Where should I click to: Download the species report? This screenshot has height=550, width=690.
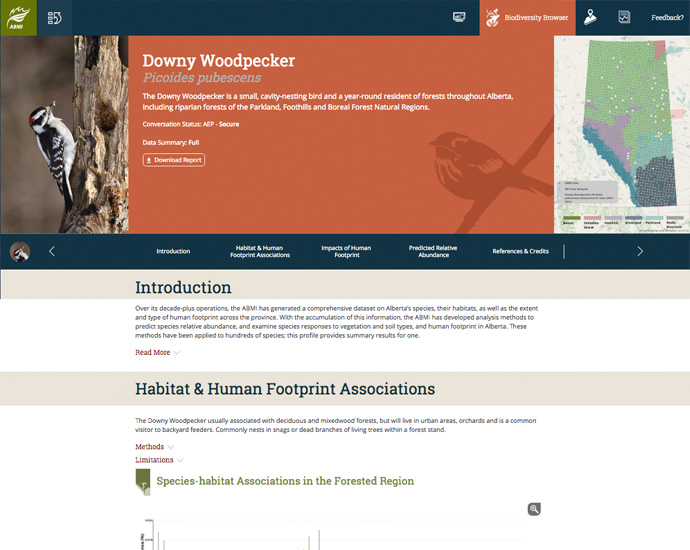tap(174, 160)
